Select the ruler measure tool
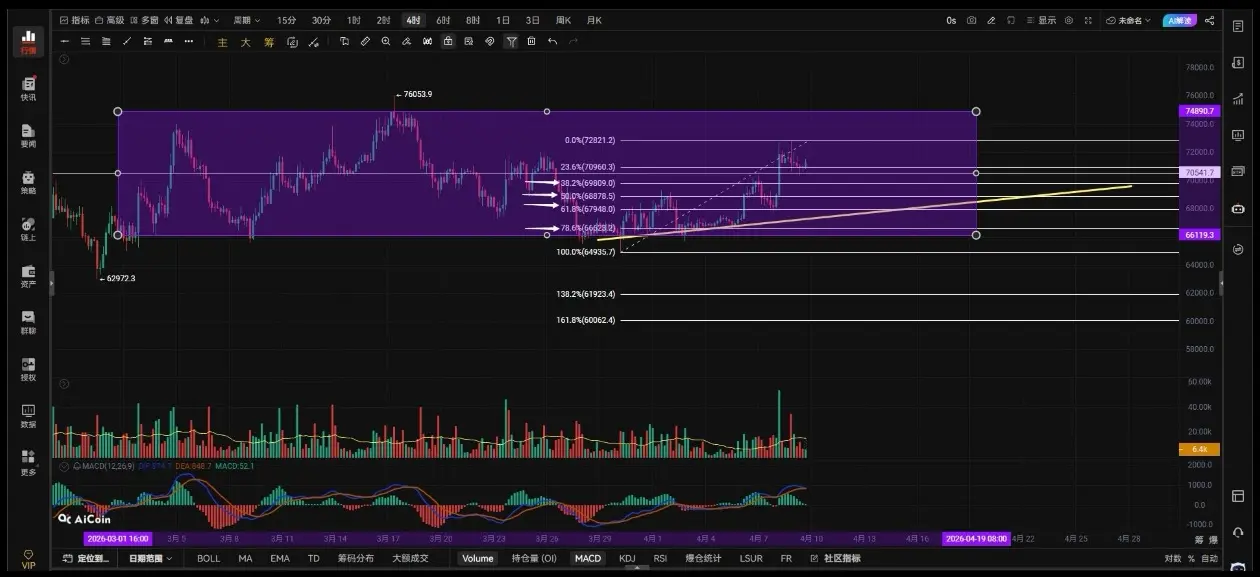Image resolution: width=1260 pixels, height=577 pixels. click(x=365, y=41)
